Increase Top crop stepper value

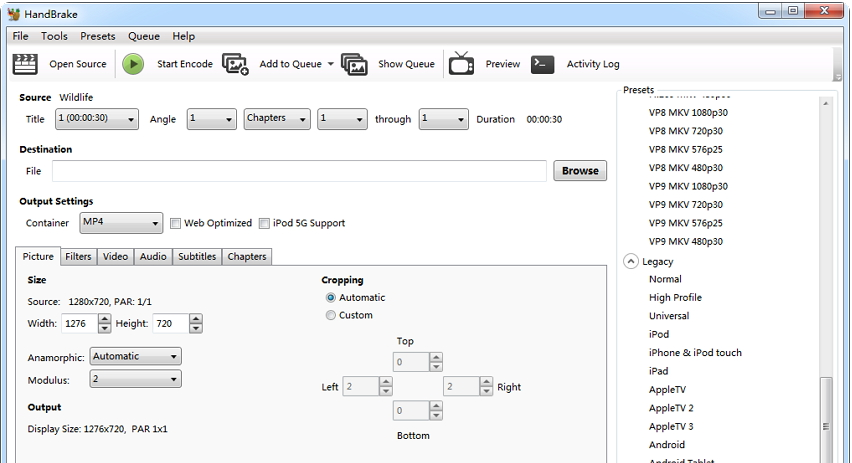coord(436,358)
